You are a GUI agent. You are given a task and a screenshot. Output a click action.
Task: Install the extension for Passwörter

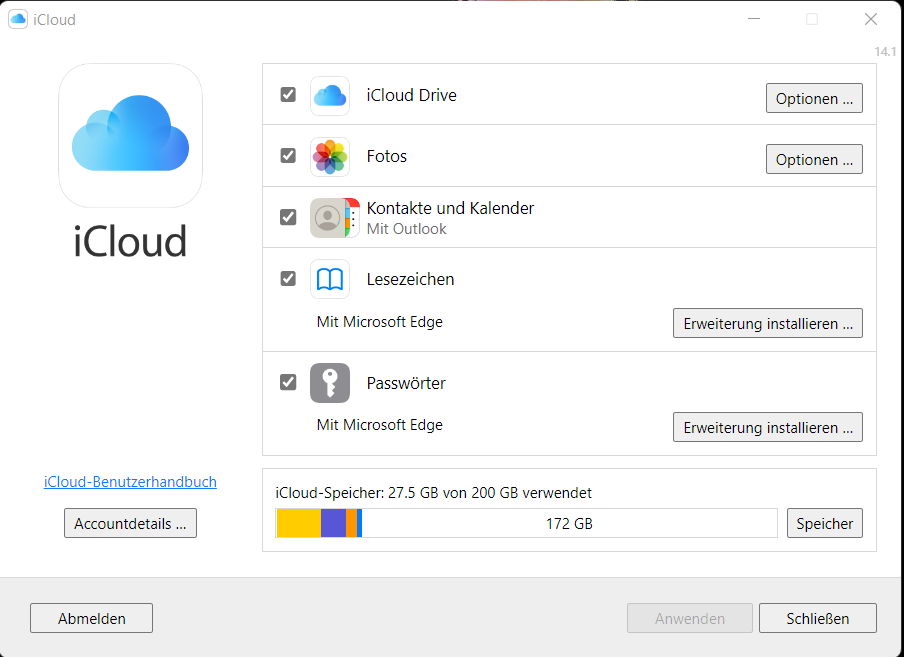768,427
